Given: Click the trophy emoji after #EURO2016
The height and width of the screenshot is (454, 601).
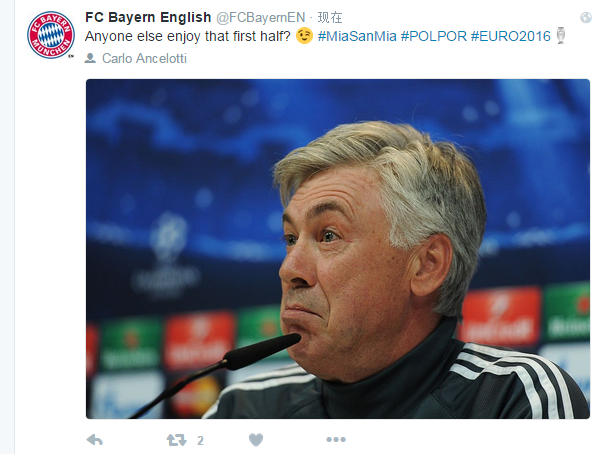Looking at the screenshot, I should [561, 36].
